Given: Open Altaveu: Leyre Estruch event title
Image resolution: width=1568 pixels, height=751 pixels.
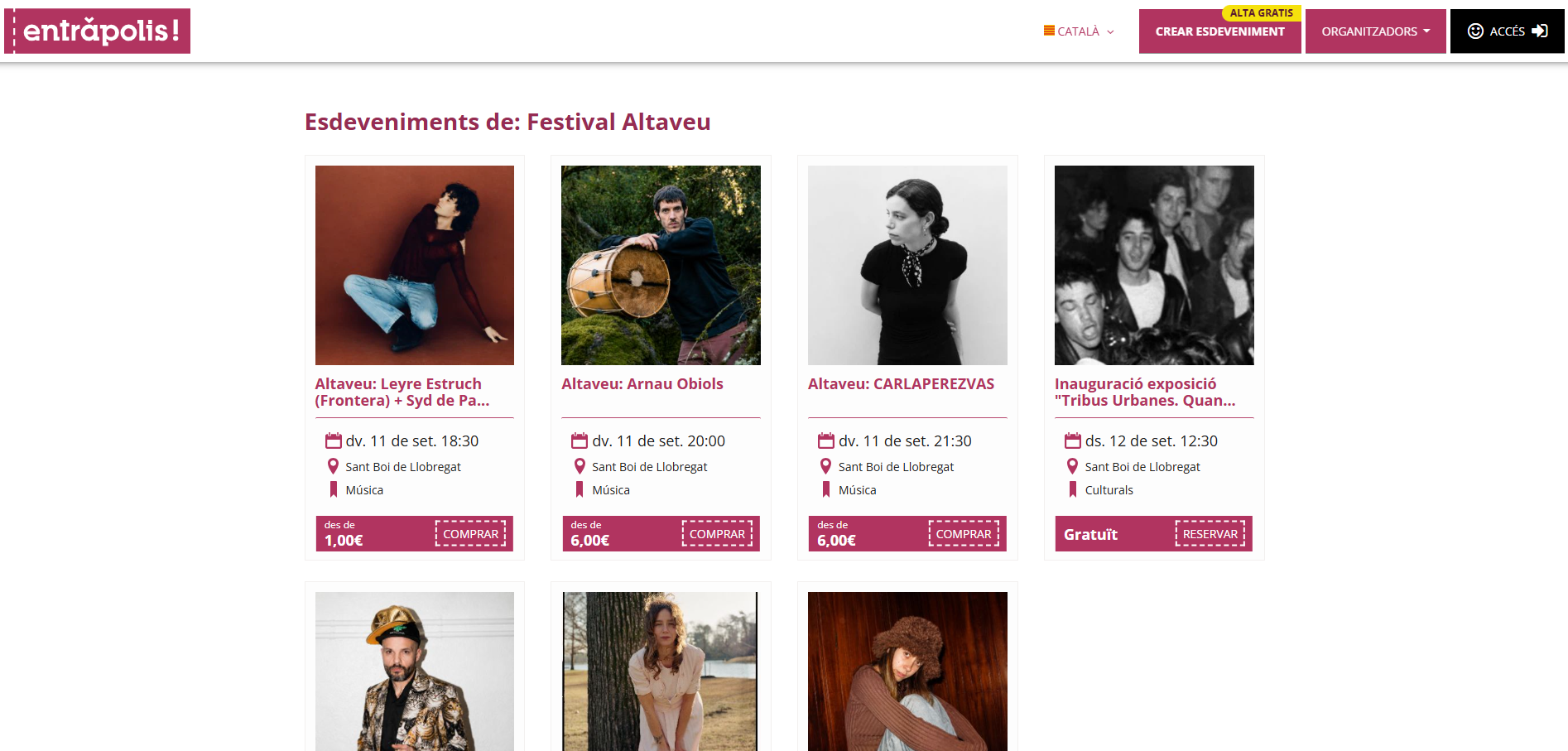Looking at the screenshot, I should [402, 392].
